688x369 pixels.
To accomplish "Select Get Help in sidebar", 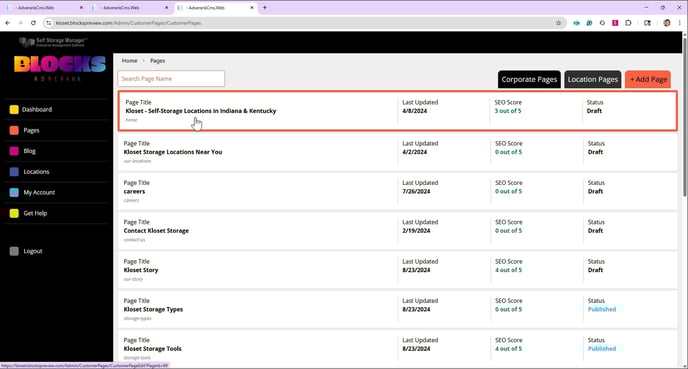I will click(35, 213).
